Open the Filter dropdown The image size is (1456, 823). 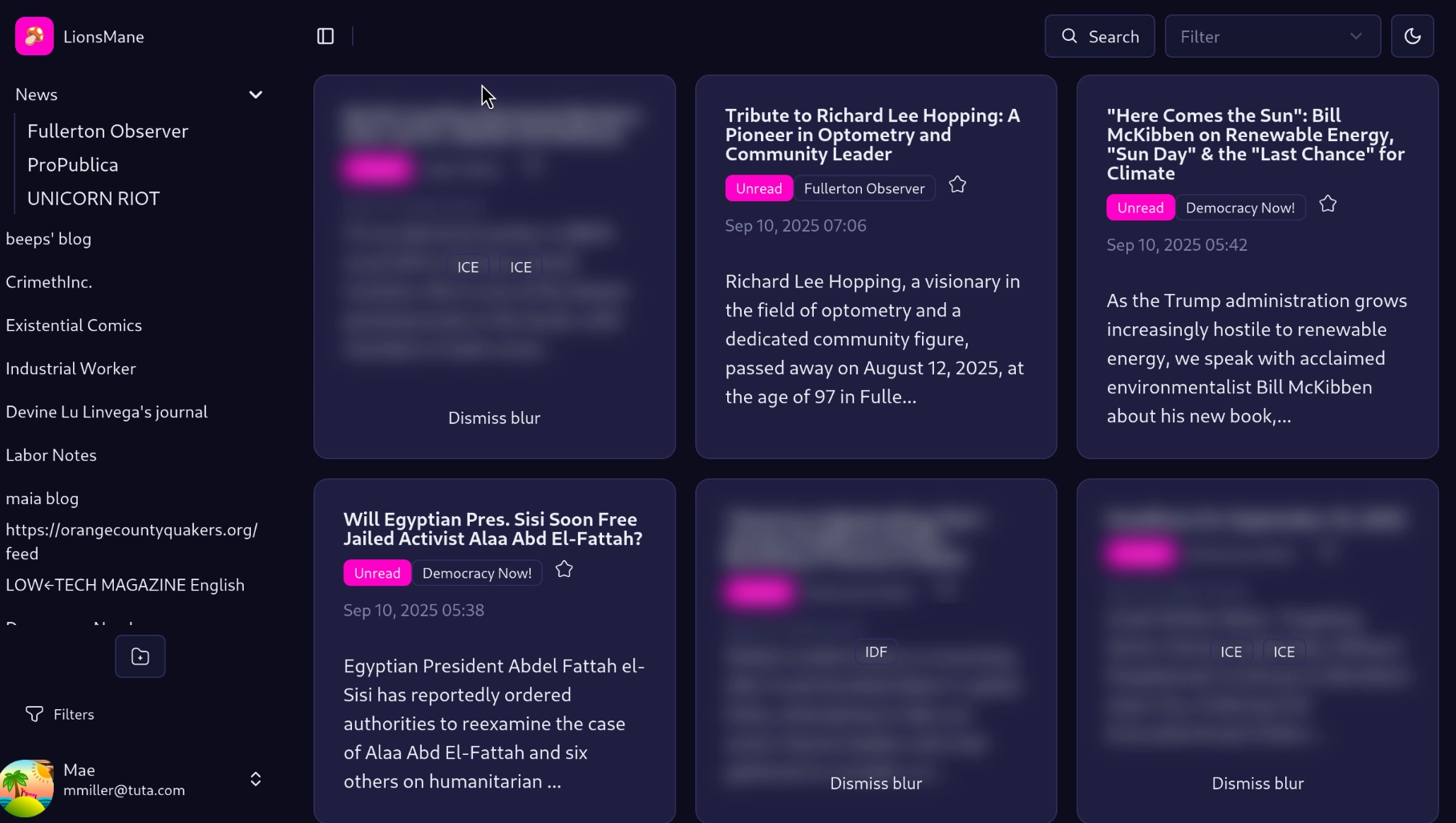tap(1272, 36)
